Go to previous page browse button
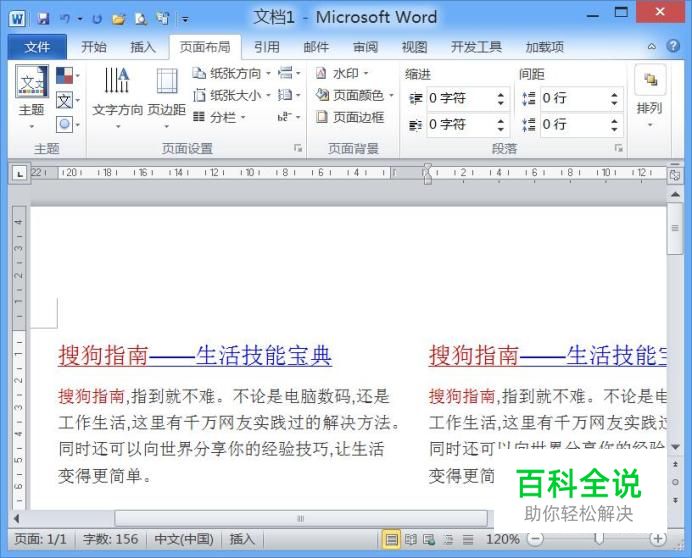Screen dimensions: 692x558 coord(675,464)
